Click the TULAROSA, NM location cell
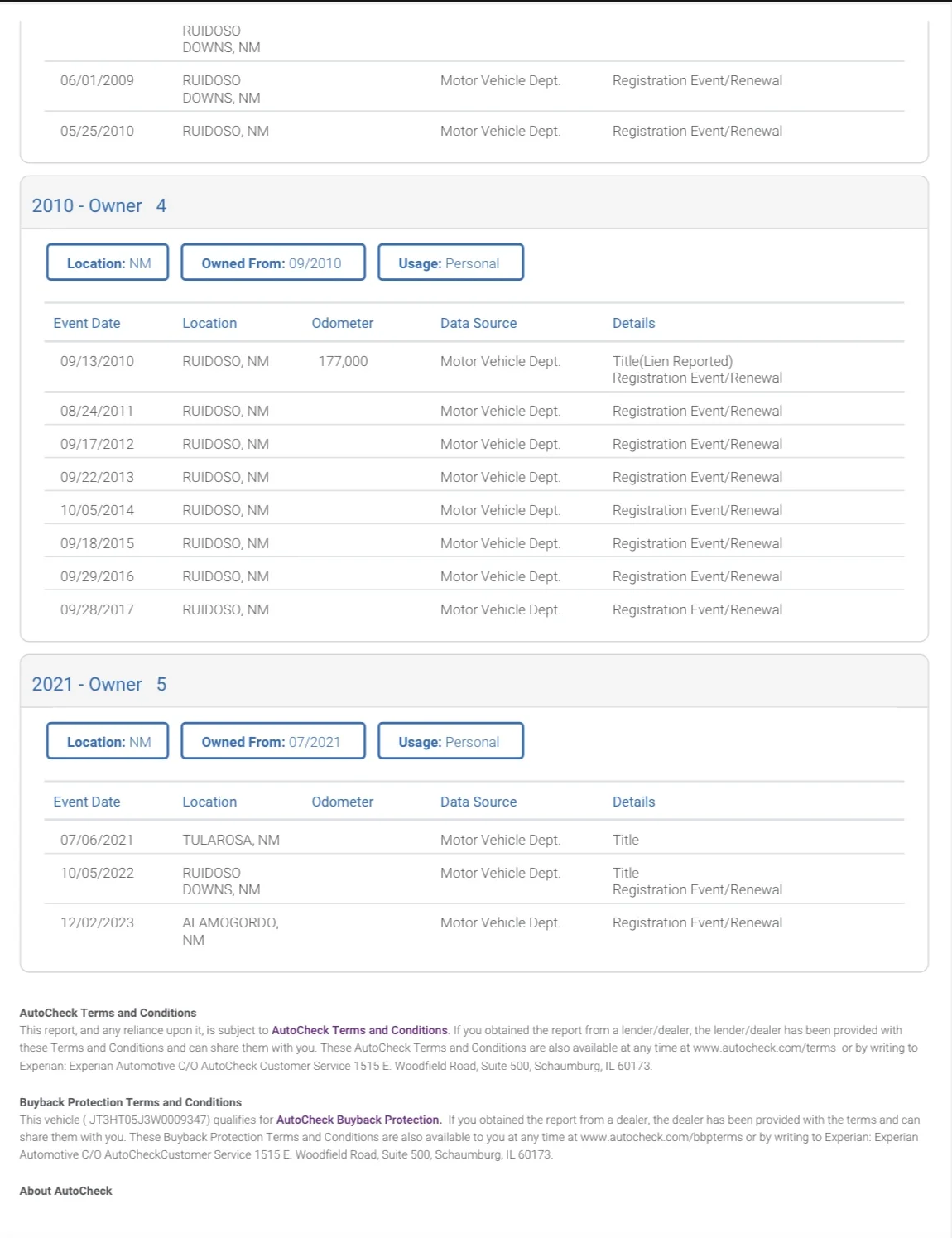Image resolution: width=952 pixels, height=1238 pixels. 231,840
